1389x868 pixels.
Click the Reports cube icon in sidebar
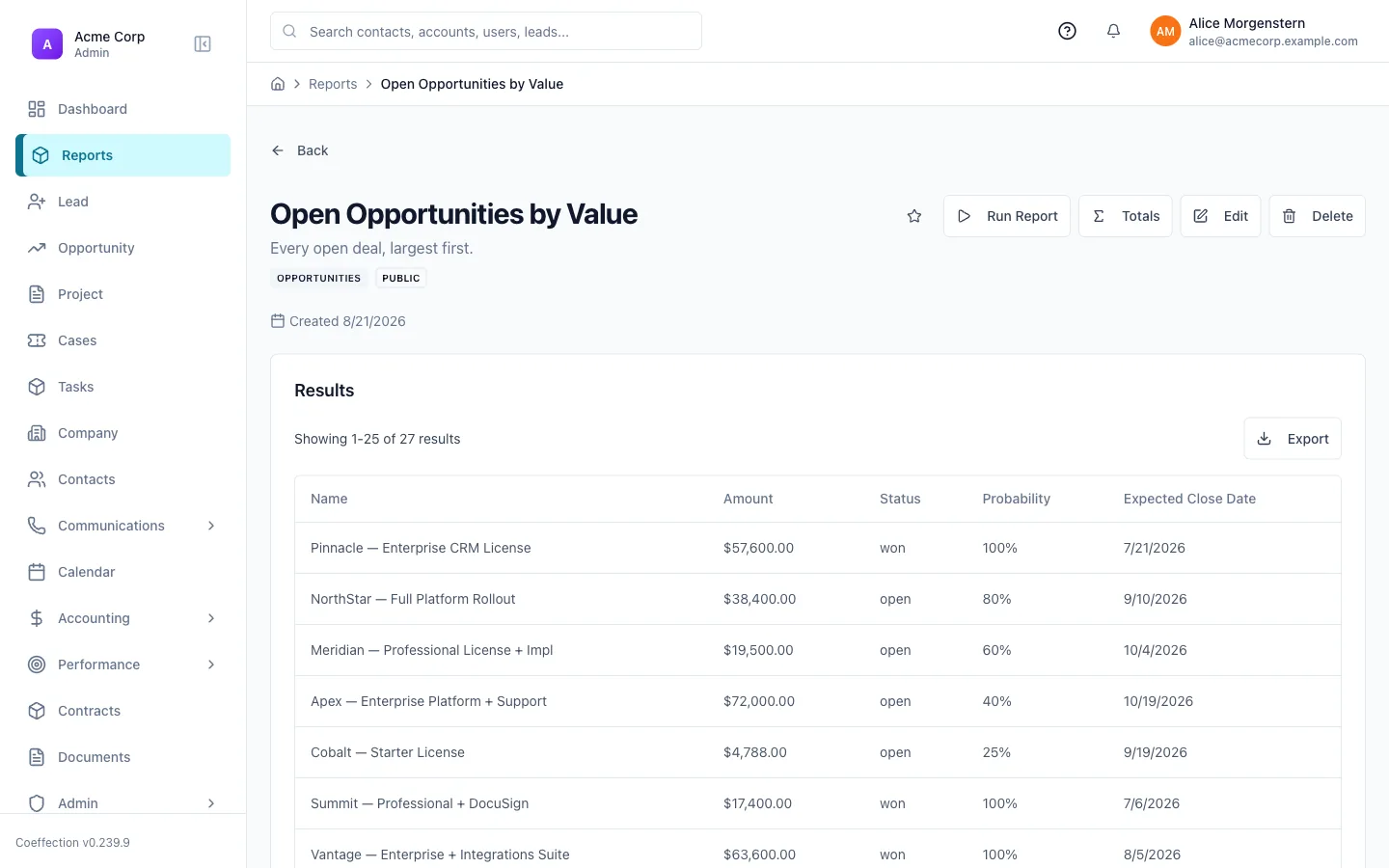41,155
